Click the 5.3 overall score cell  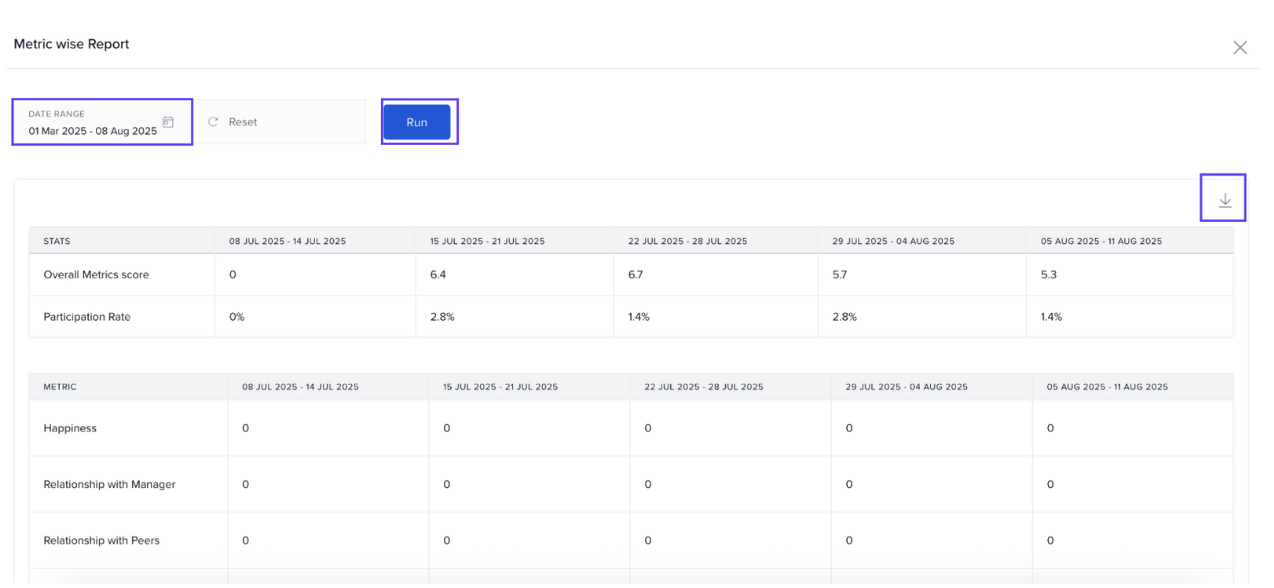click(x=1048, y=275)
